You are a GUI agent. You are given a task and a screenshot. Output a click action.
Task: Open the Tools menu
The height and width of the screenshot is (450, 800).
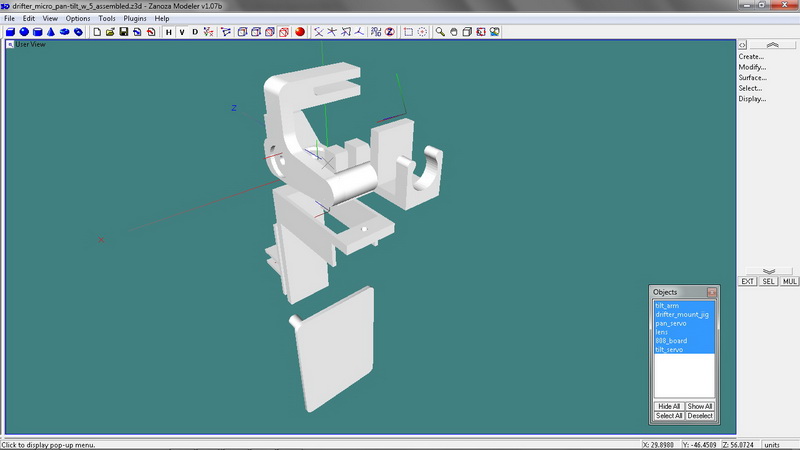(107, 18)
